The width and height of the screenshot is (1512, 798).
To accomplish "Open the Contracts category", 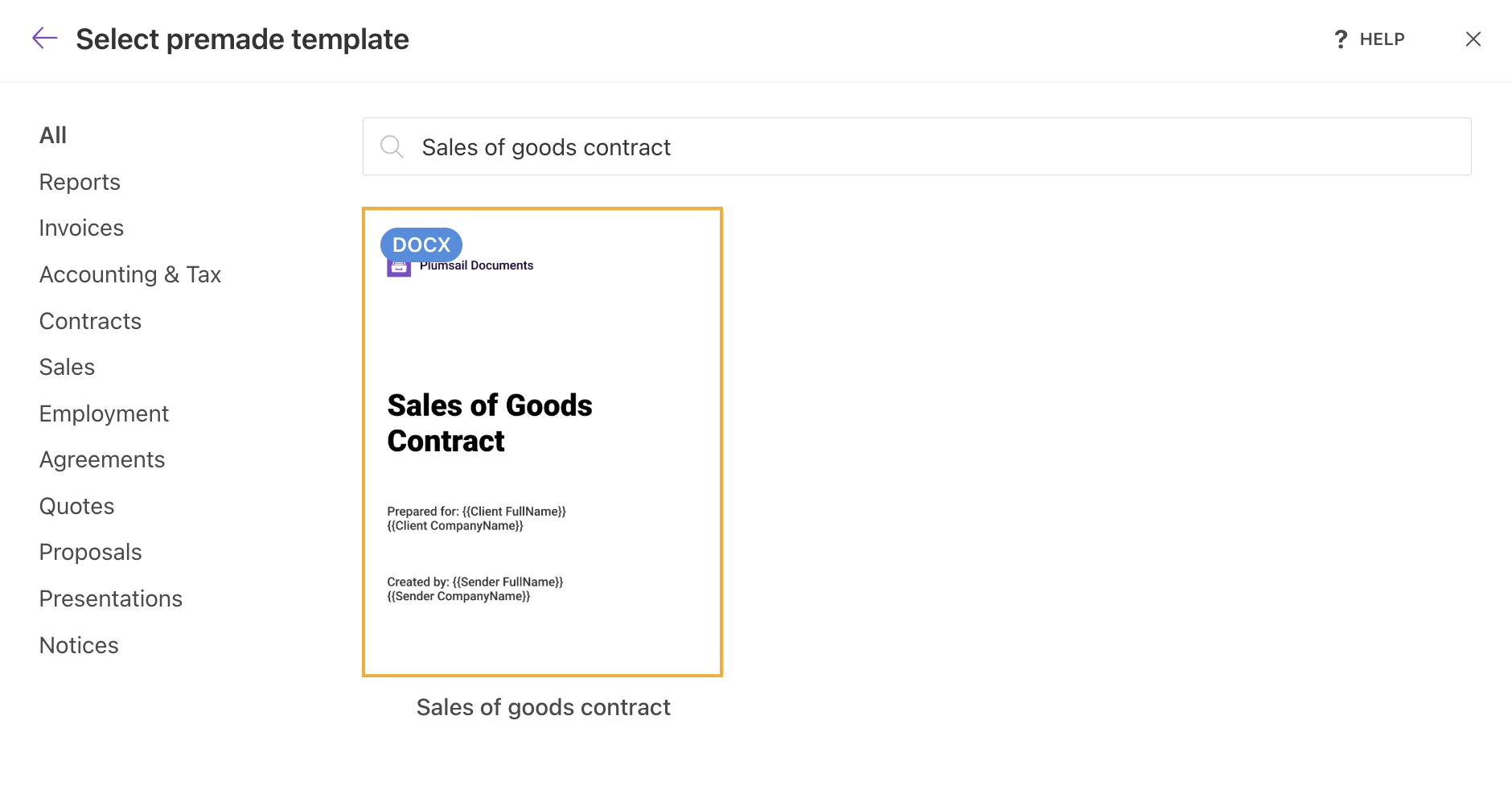I will tap(90, 320).
